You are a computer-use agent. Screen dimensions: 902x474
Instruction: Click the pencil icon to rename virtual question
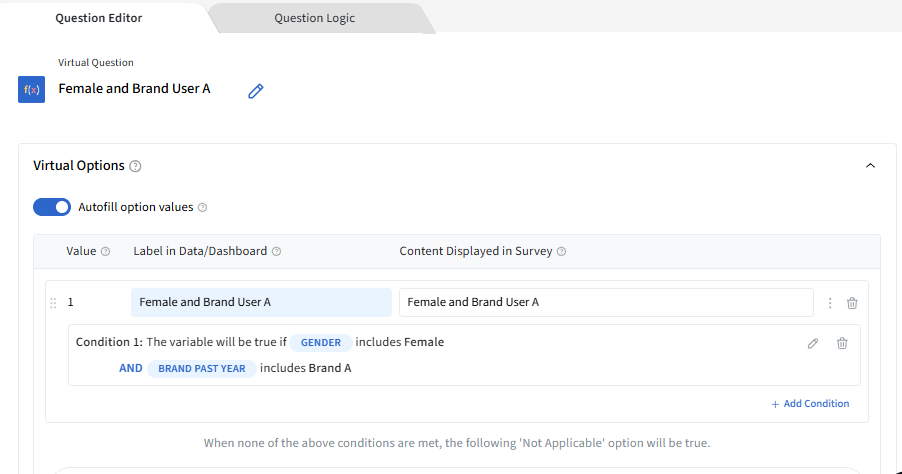pyautogui.click(x=256, y=91)
